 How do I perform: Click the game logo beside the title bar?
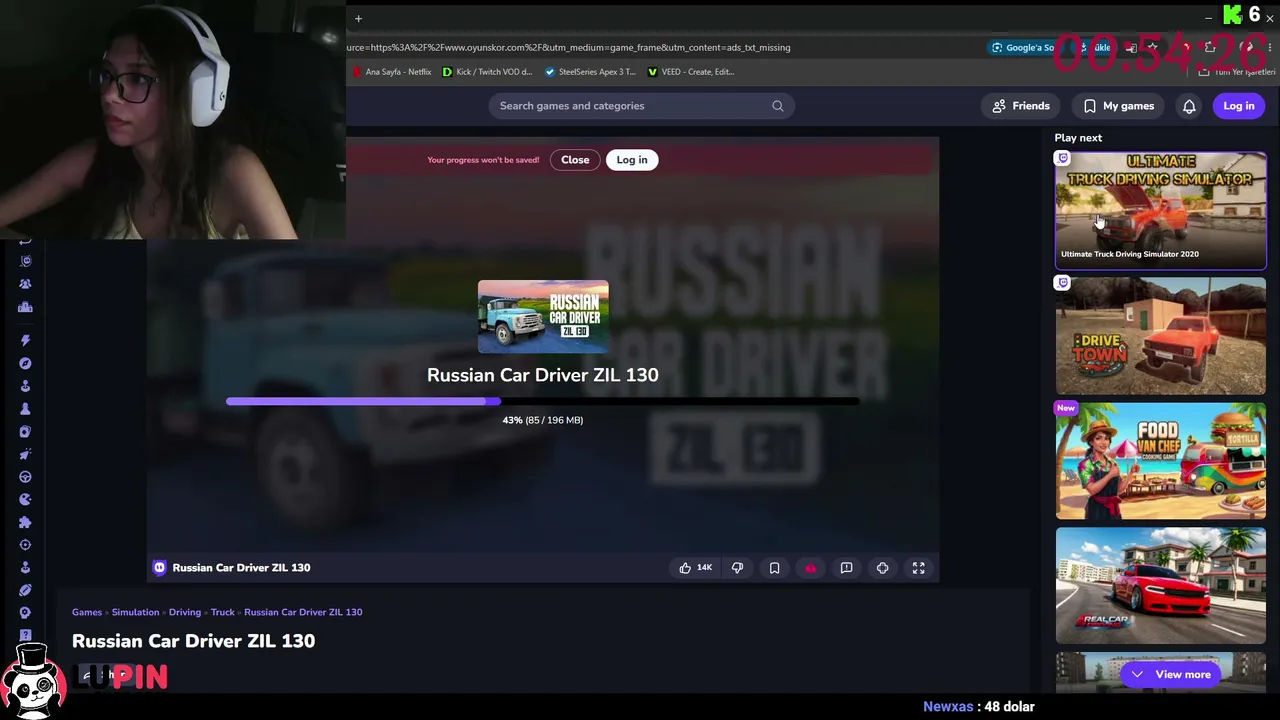pos(159,568)
